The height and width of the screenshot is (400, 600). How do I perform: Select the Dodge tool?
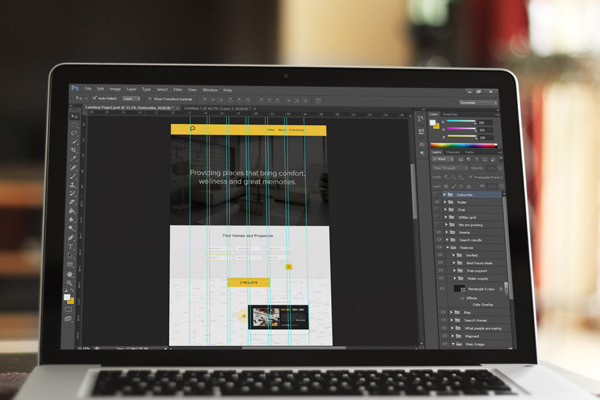pos(71,229)
